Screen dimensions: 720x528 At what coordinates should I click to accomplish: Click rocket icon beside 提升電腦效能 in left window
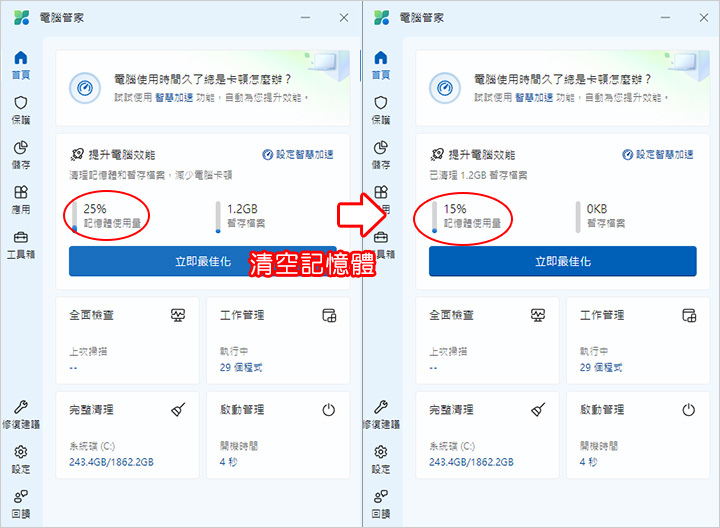[x=77, y=154]
